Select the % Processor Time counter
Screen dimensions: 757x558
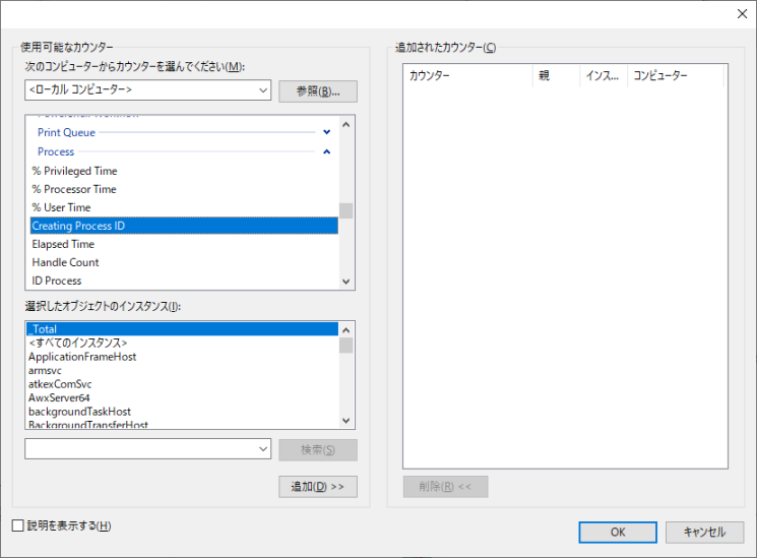74,189
